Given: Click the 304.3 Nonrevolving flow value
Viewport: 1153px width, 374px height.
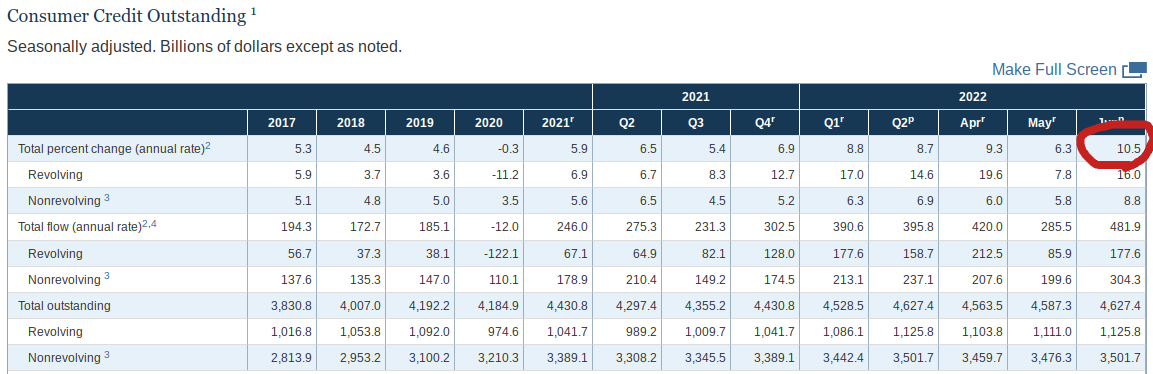Looking at the screenshot, I should click(x=1126, y=280).
